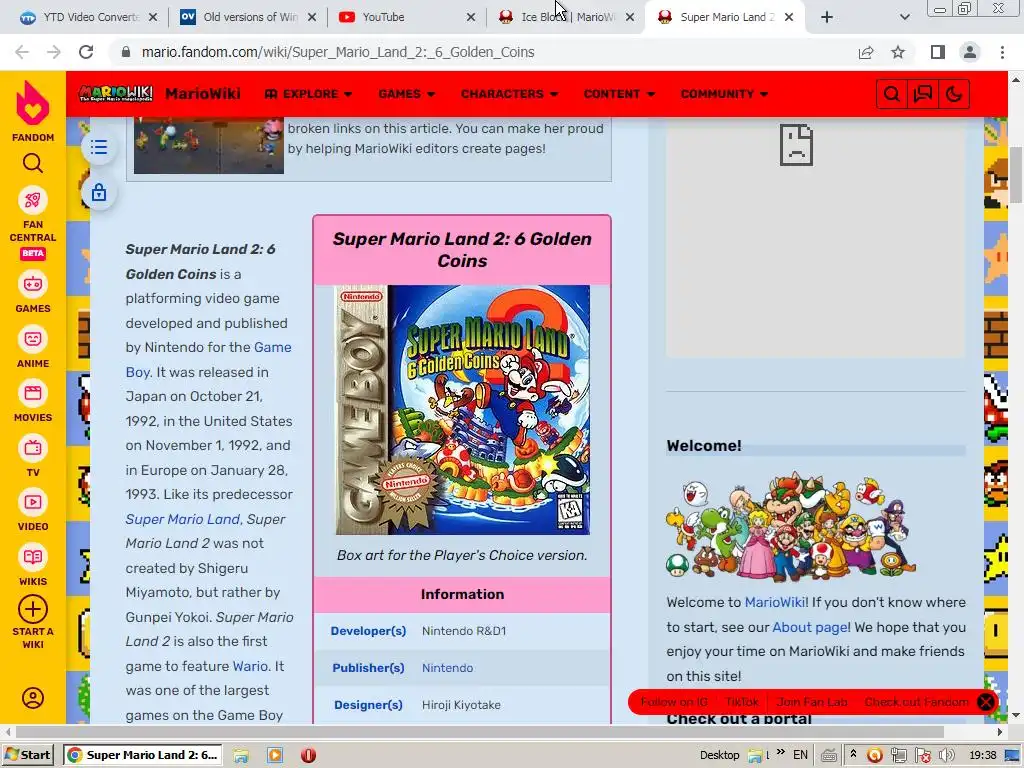This screenshot has height=768, width=1024.
Task: Expand hidden tray icons arrow
Action: click(853, 754)
